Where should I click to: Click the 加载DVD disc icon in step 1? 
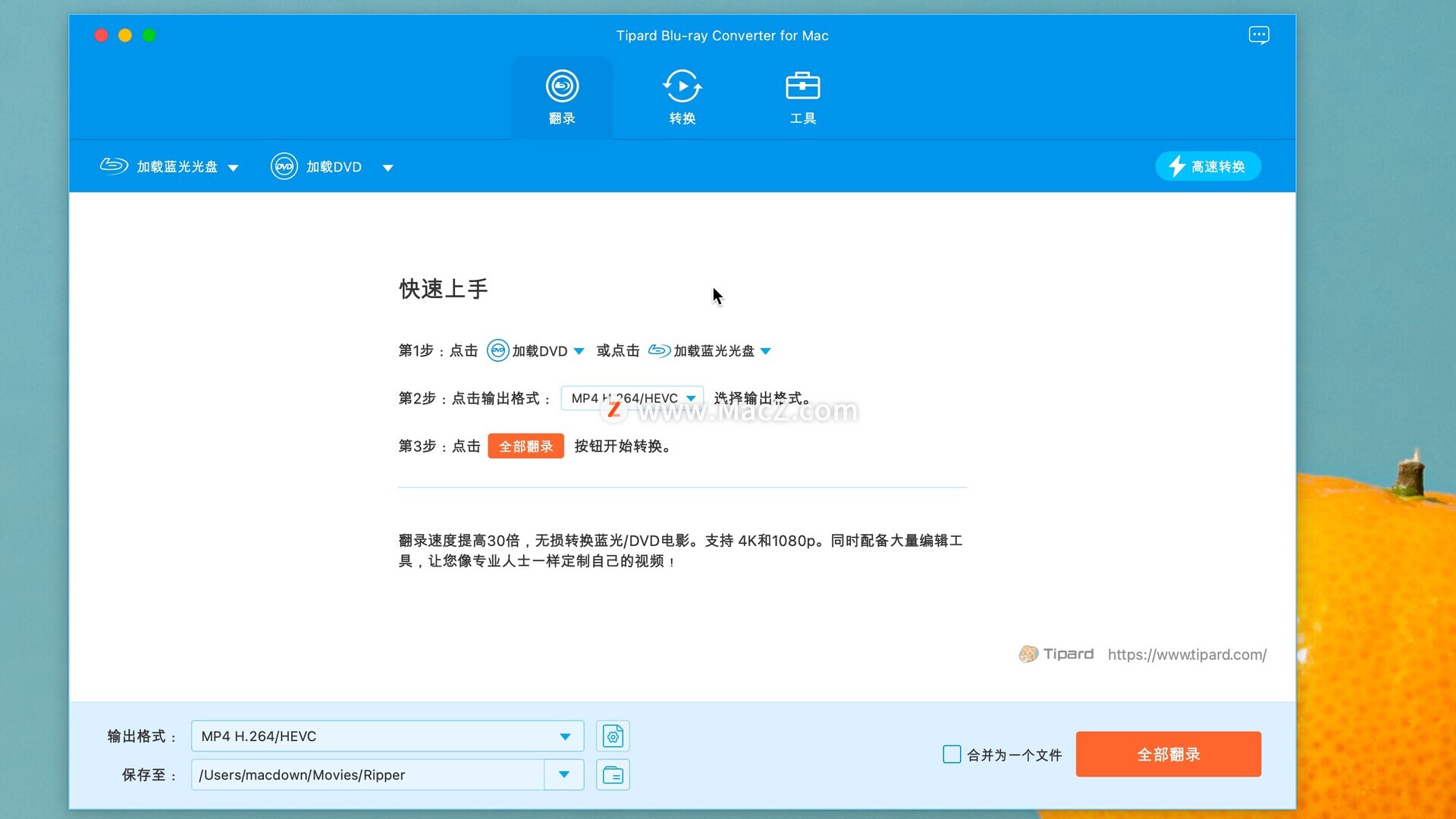[x=498, y=350]
